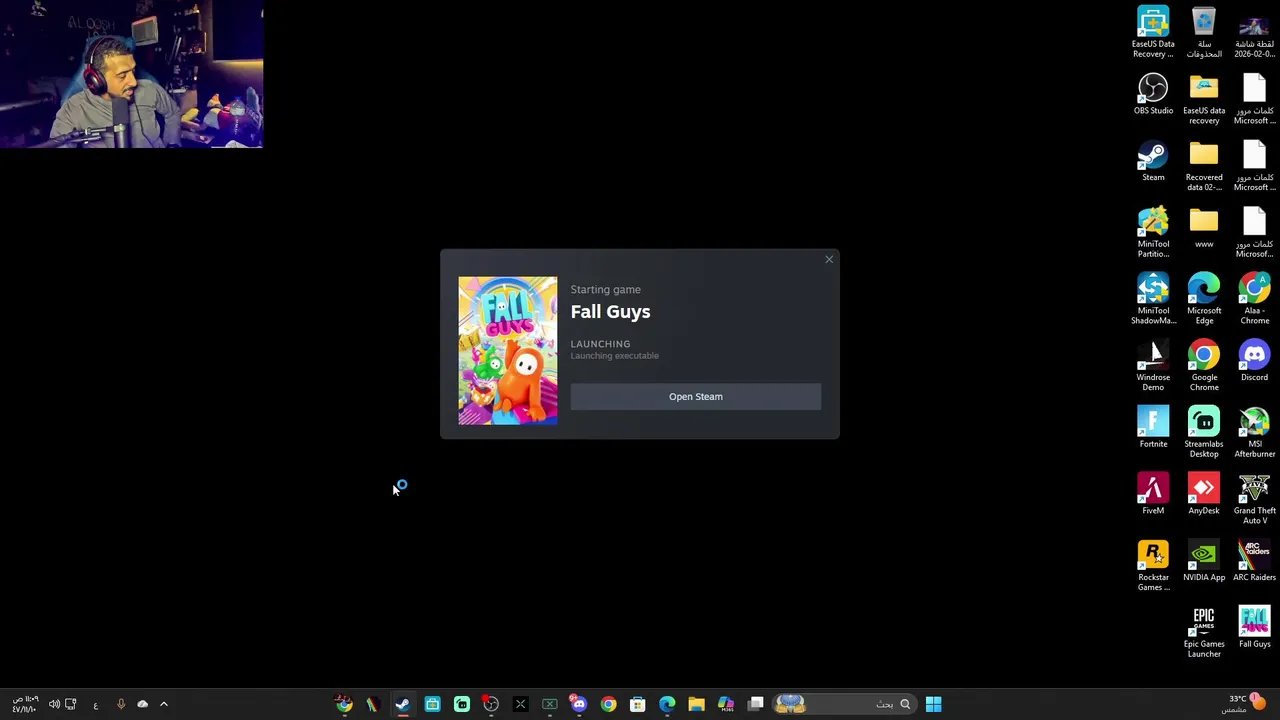Image resolution: width=1280 pixels, height=720 pixels.
Task: Open the Discord desktop shortcut
Action: (1254, 361)
